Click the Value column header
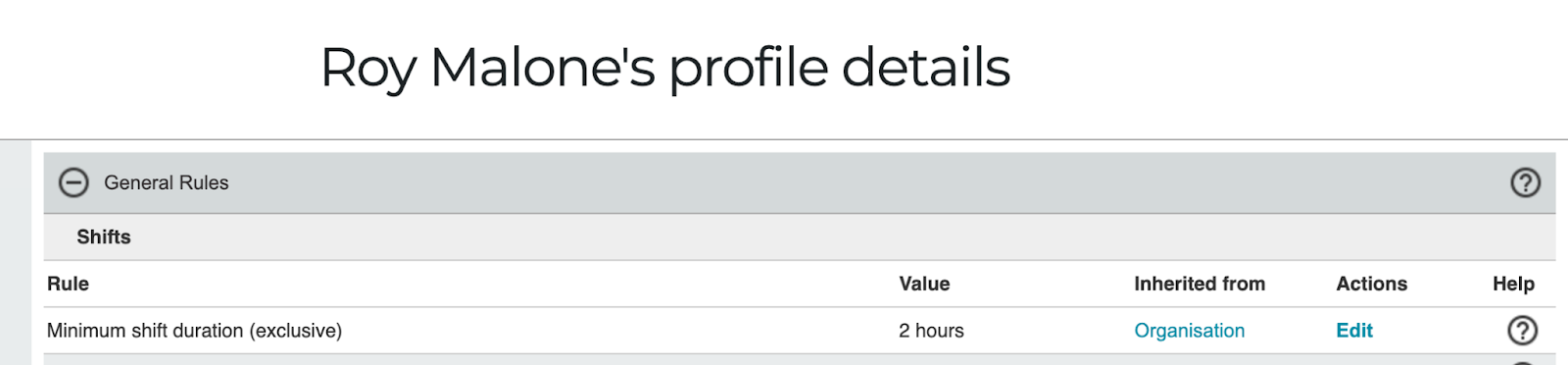 (x=924, y=284)
